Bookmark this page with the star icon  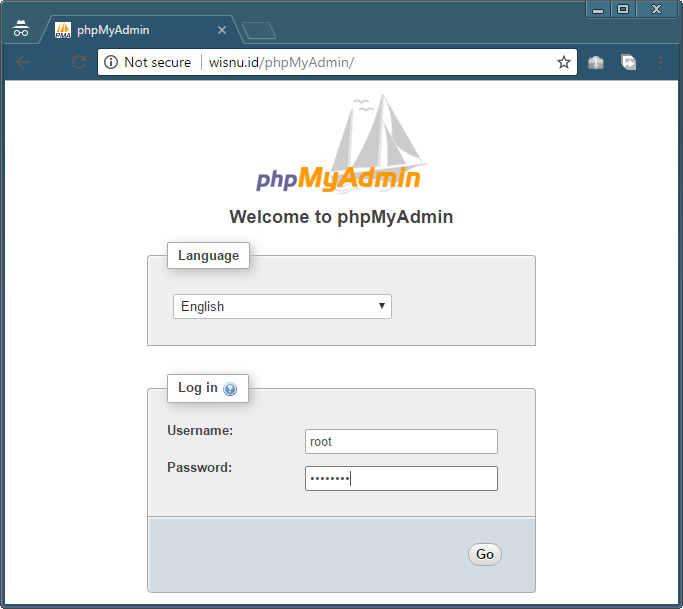(x=564, y=62)
